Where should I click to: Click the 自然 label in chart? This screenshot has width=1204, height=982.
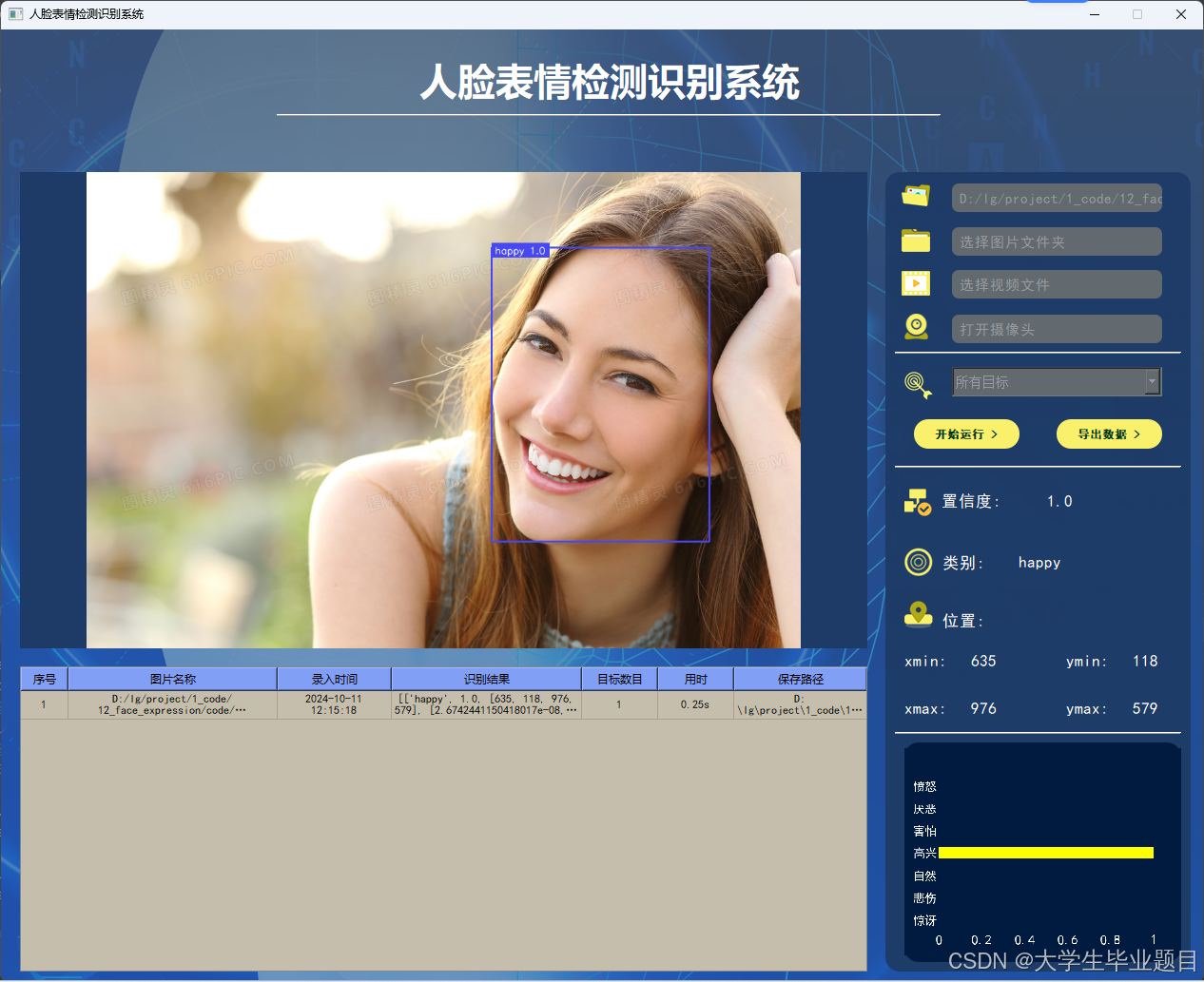point(924,876)
